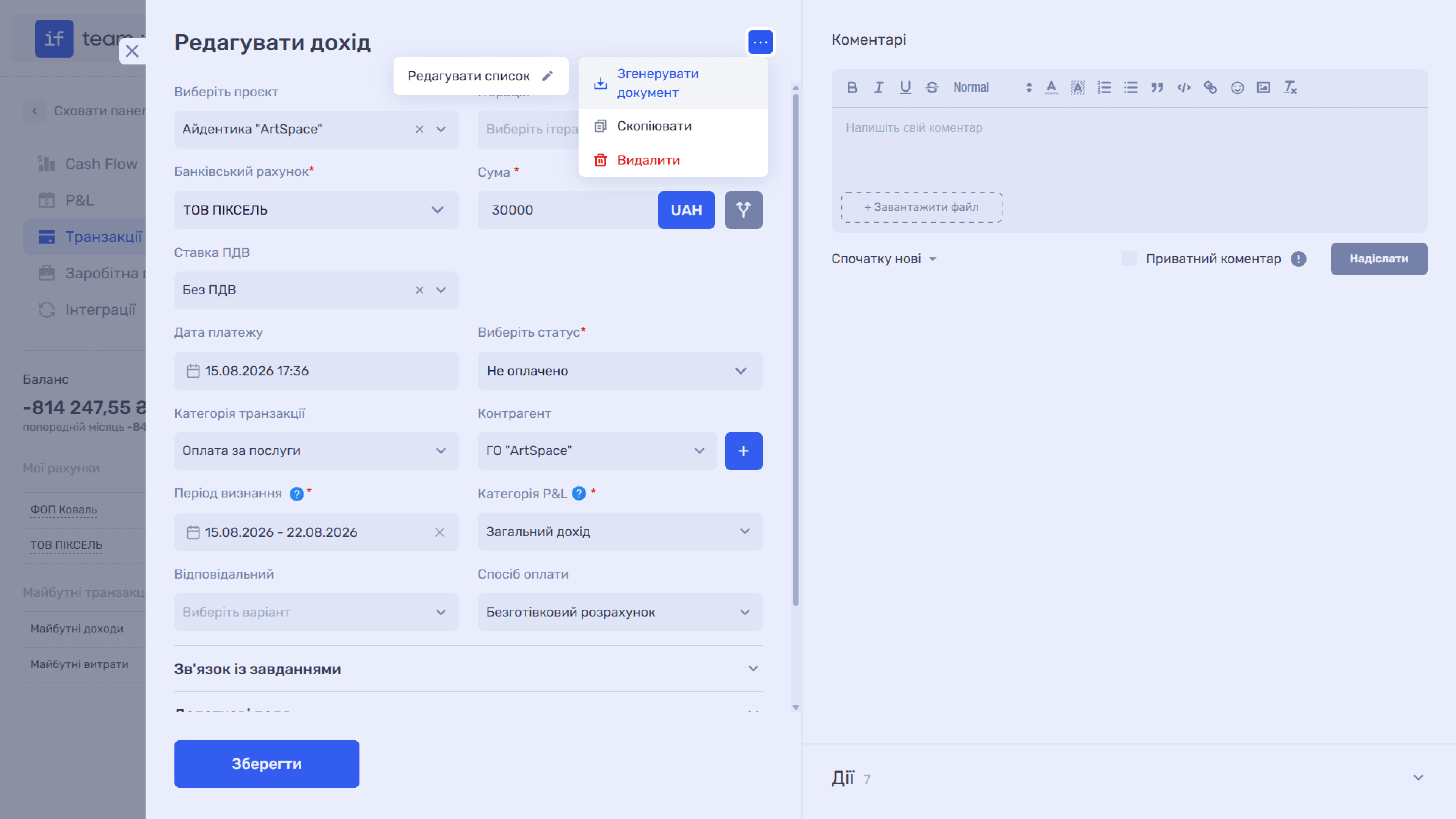Apply strikethrough formatting in comment editor
1456x819 pixels.
tap(932, 88)
